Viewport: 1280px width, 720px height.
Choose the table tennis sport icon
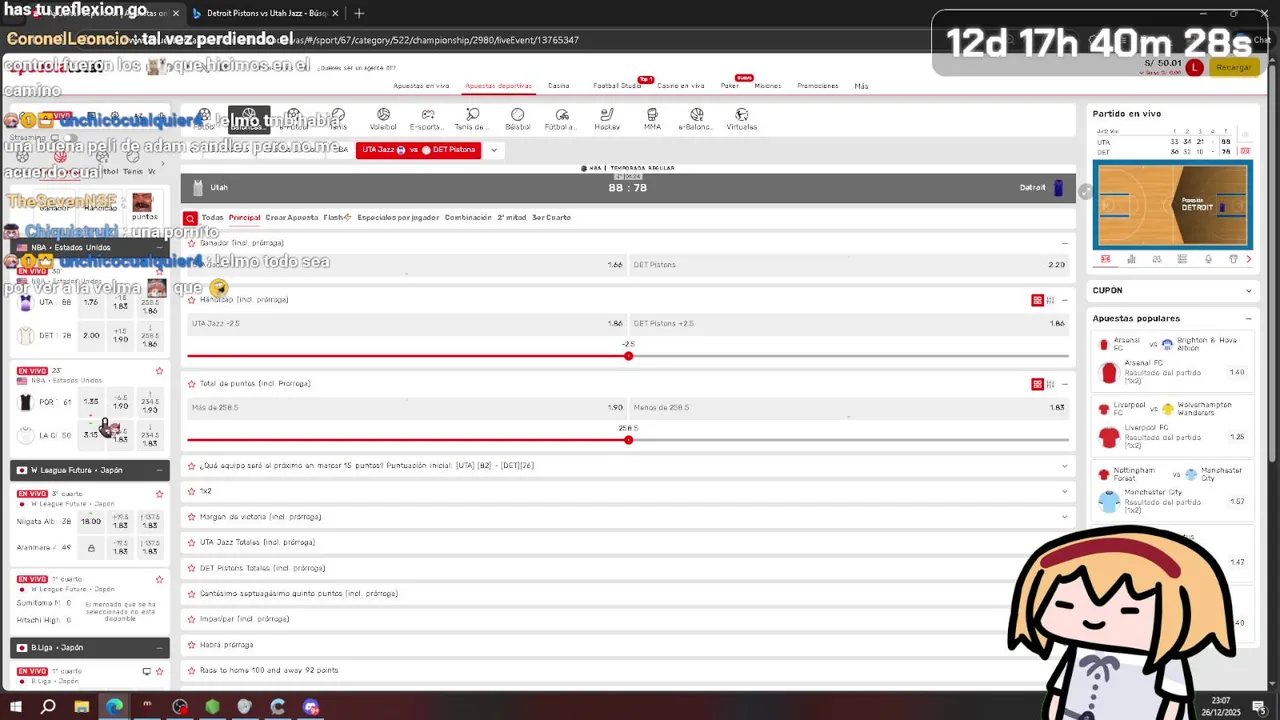[472, 119]
